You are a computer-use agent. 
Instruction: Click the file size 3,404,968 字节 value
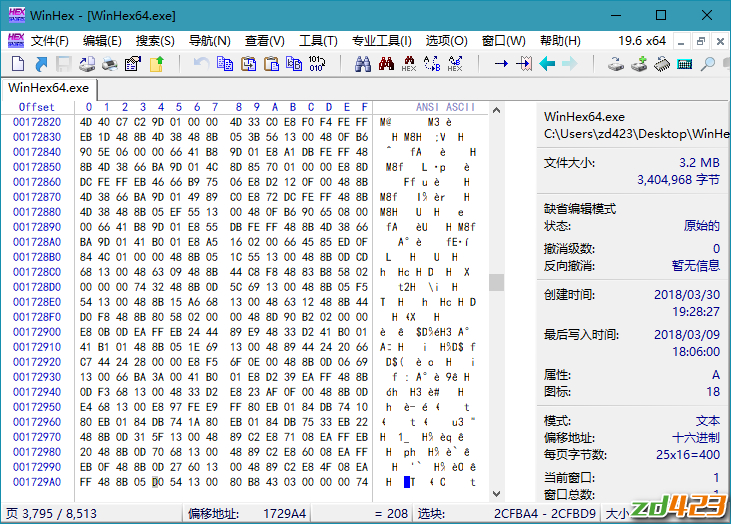678,179
